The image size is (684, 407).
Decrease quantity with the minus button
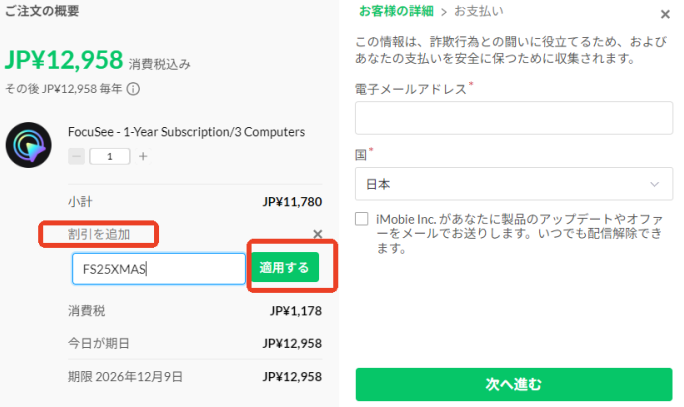[77, 156]
